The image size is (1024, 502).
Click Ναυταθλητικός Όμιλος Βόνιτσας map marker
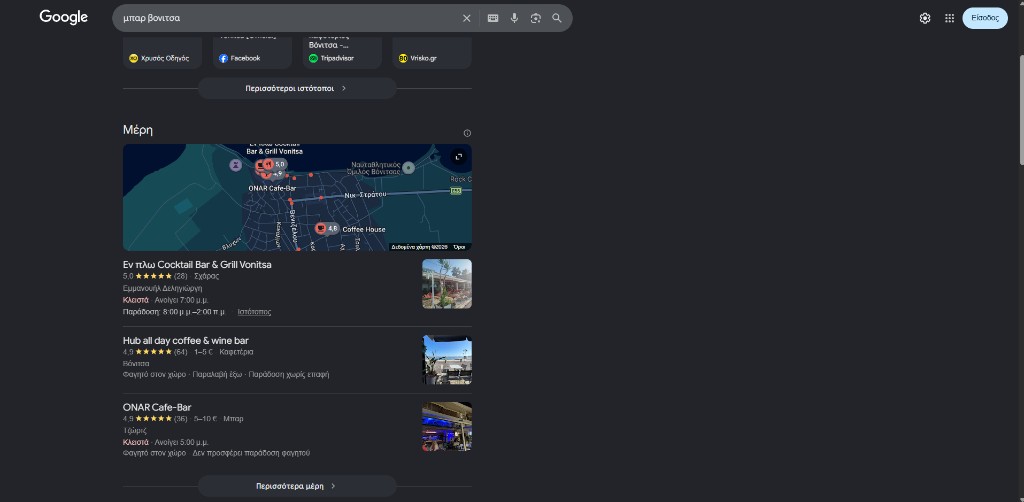409,168
